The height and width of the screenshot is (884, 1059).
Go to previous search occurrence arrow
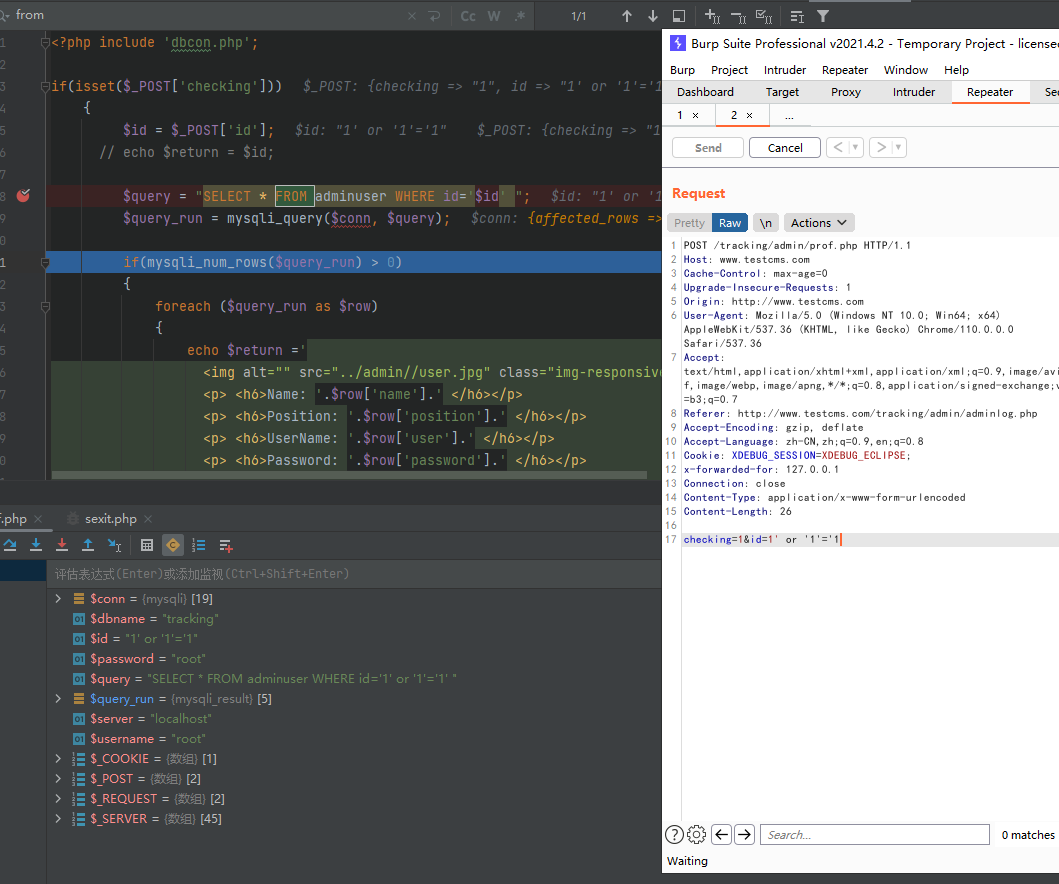point(627,16)
